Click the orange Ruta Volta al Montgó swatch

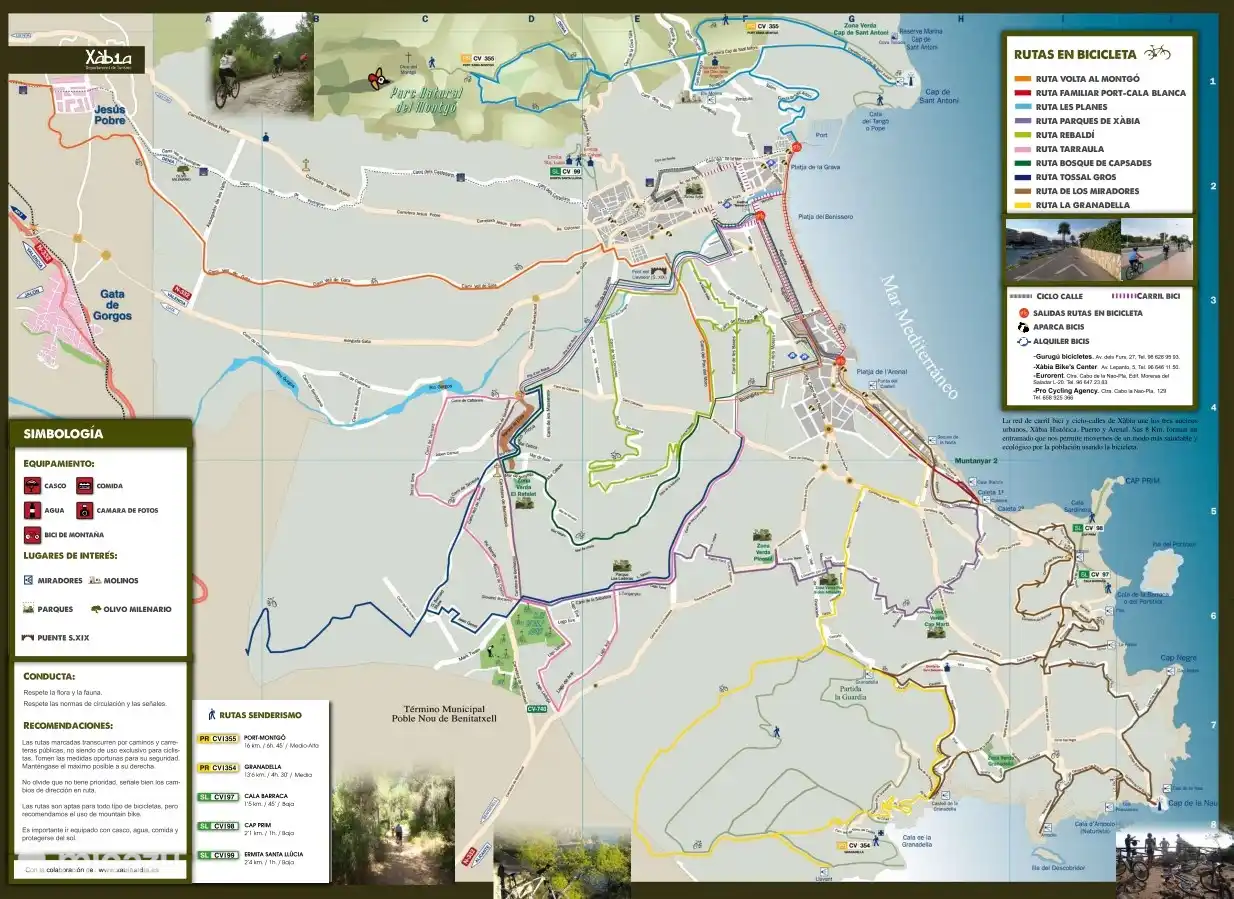(1022, 79)
